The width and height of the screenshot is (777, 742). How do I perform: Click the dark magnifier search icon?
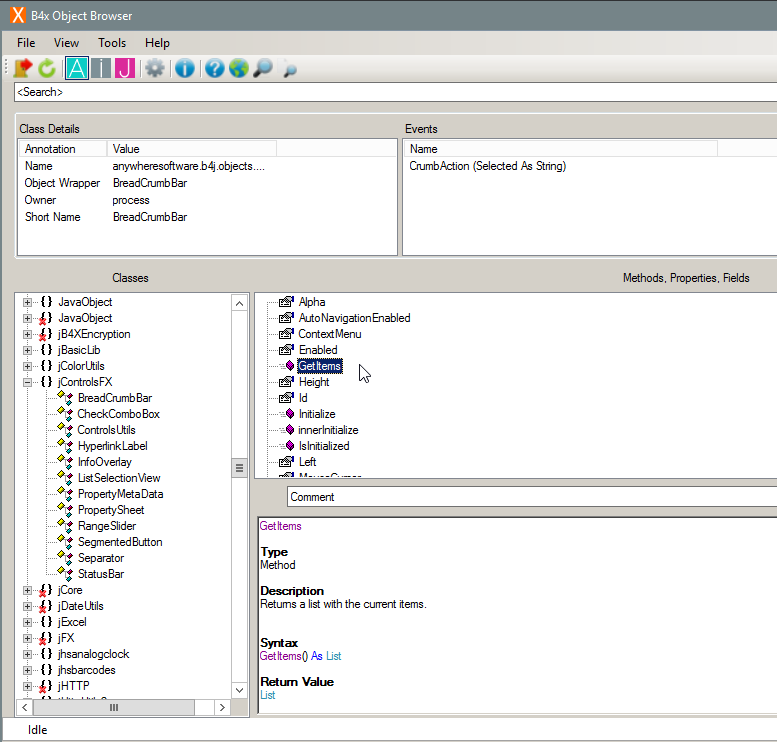coord(262,68)
